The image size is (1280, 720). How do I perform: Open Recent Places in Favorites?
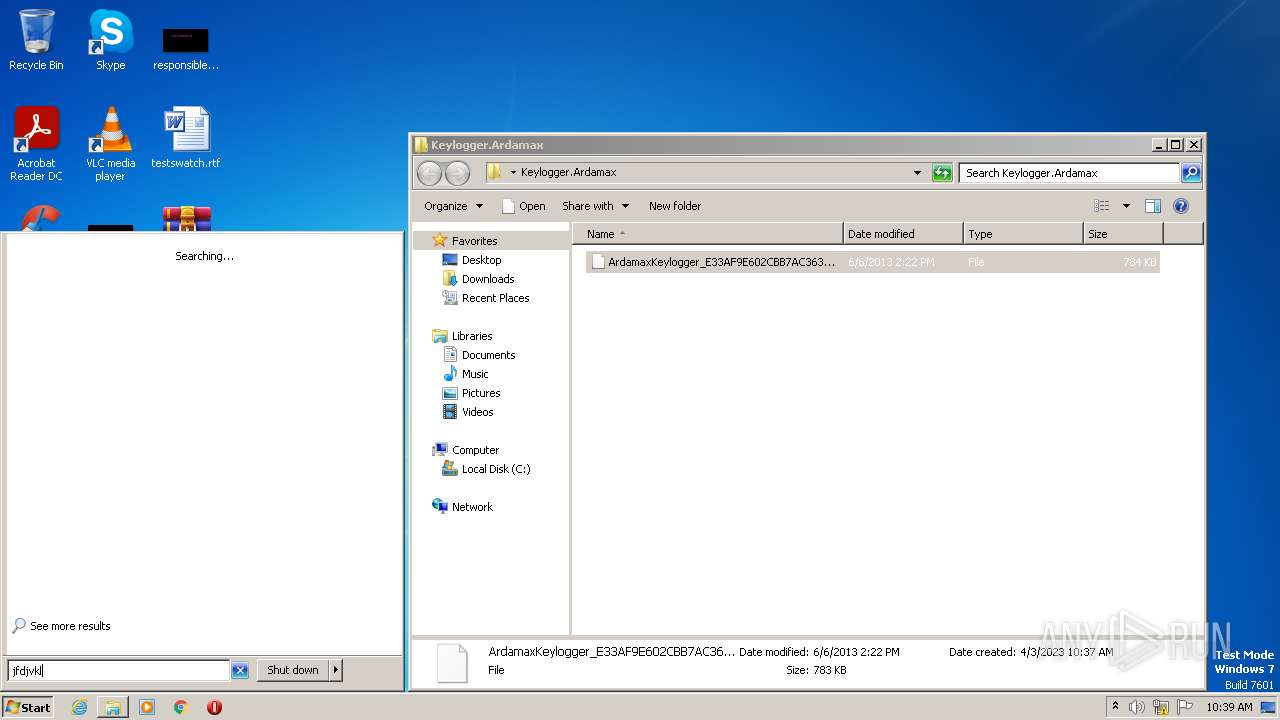(x=495, y=298)
